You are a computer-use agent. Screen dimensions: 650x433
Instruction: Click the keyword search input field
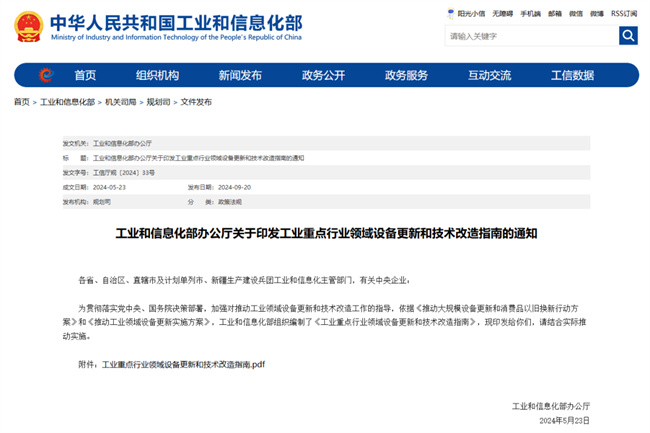(532, 36)
